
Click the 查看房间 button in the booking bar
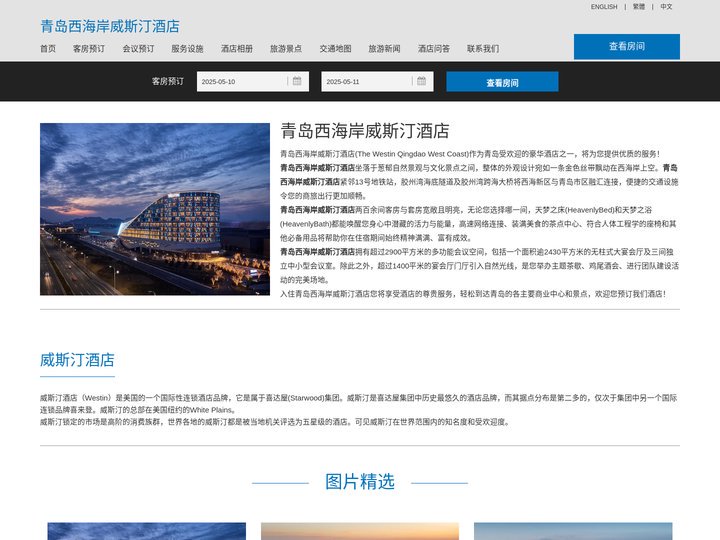[x=502, y=82]
